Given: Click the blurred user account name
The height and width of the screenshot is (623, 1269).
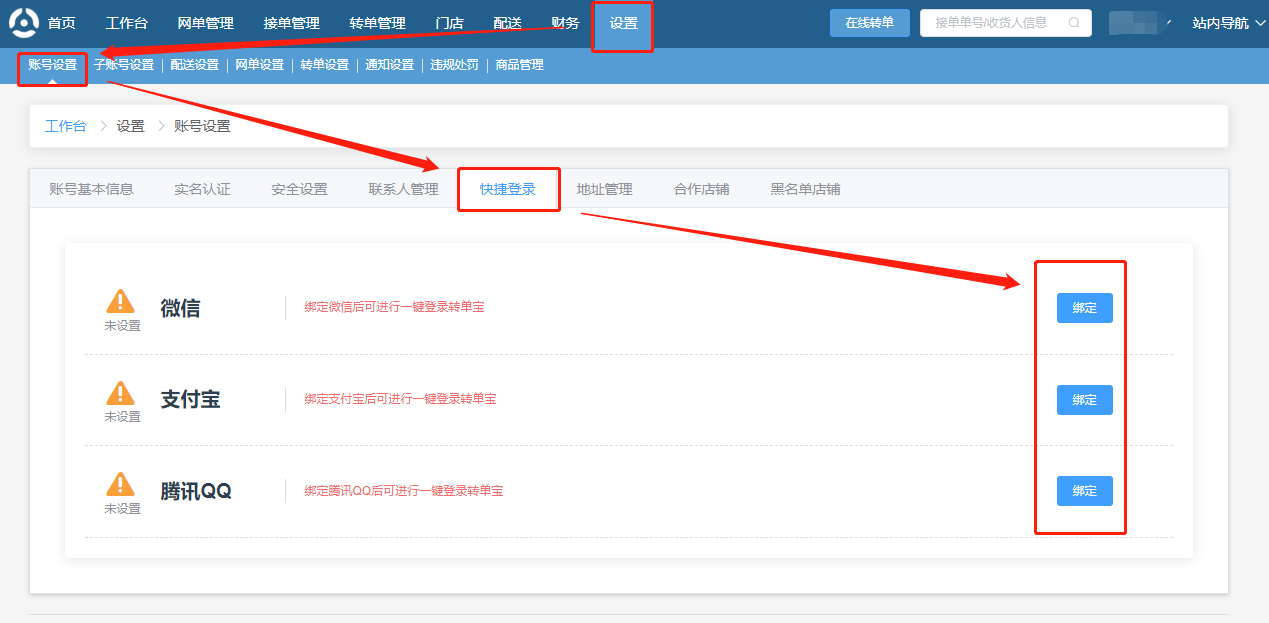Looking at the screenshot, I should (x=1138, y=23).
